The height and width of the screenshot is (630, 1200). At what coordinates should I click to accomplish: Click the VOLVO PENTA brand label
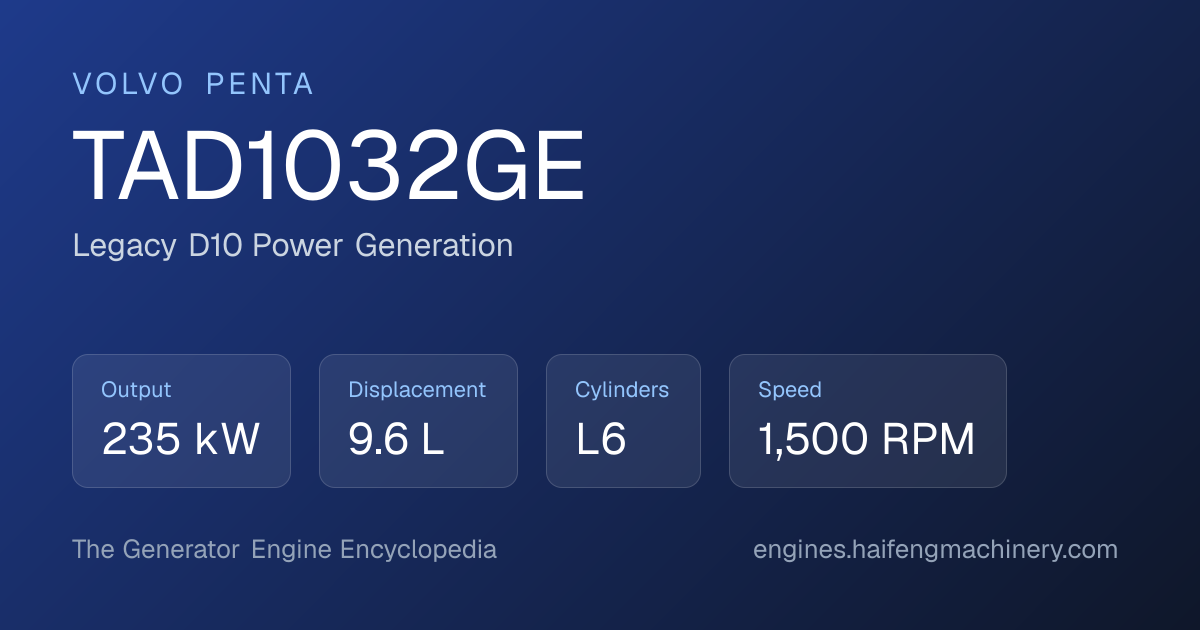pos(193,85)
